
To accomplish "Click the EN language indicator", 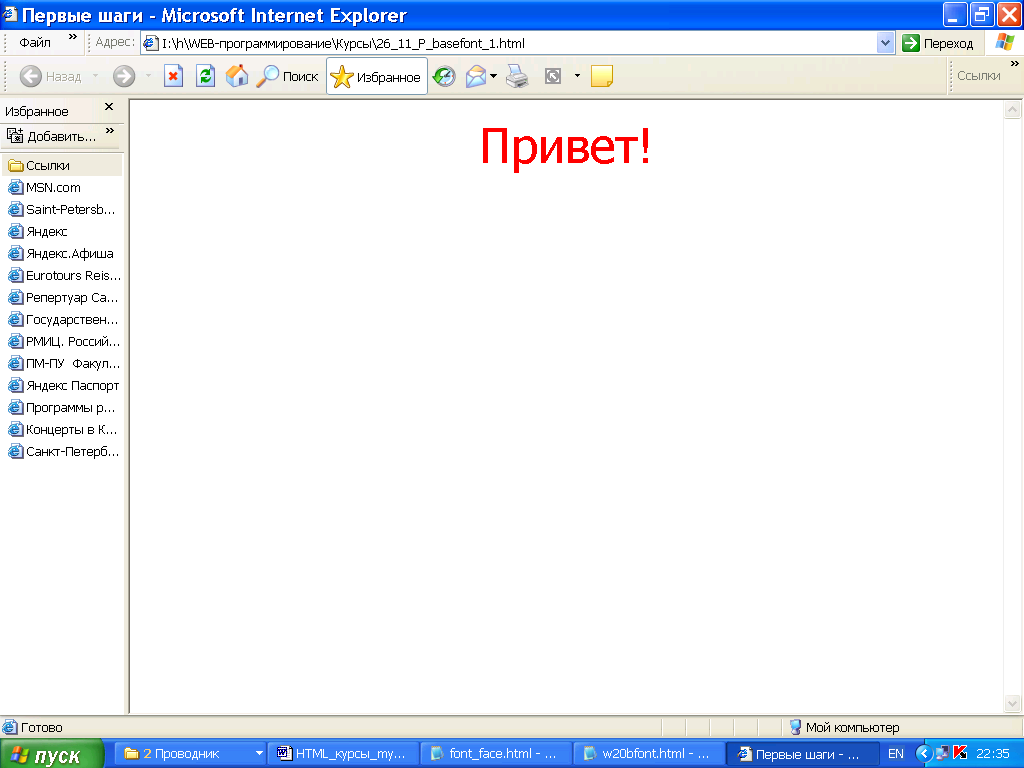I will click(896, 754).
